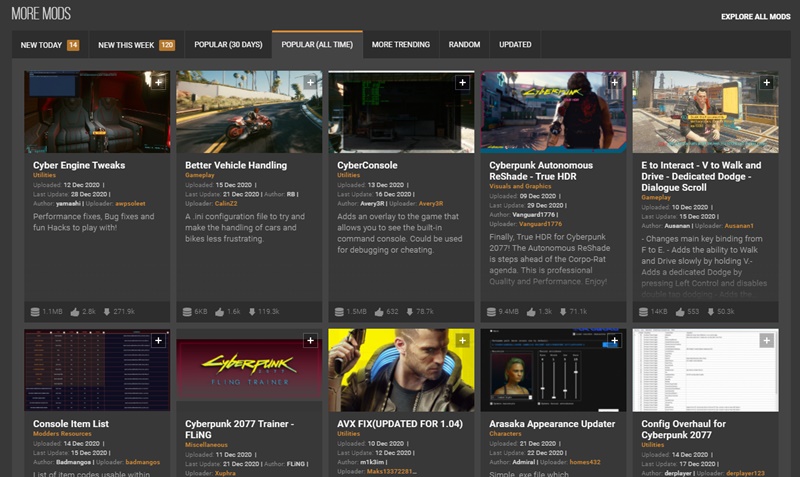The width and height of the screenshot is (800, 477).
Task: Click file size icon on Cyber Engine Tweaks card
Action: pos(35,312)
